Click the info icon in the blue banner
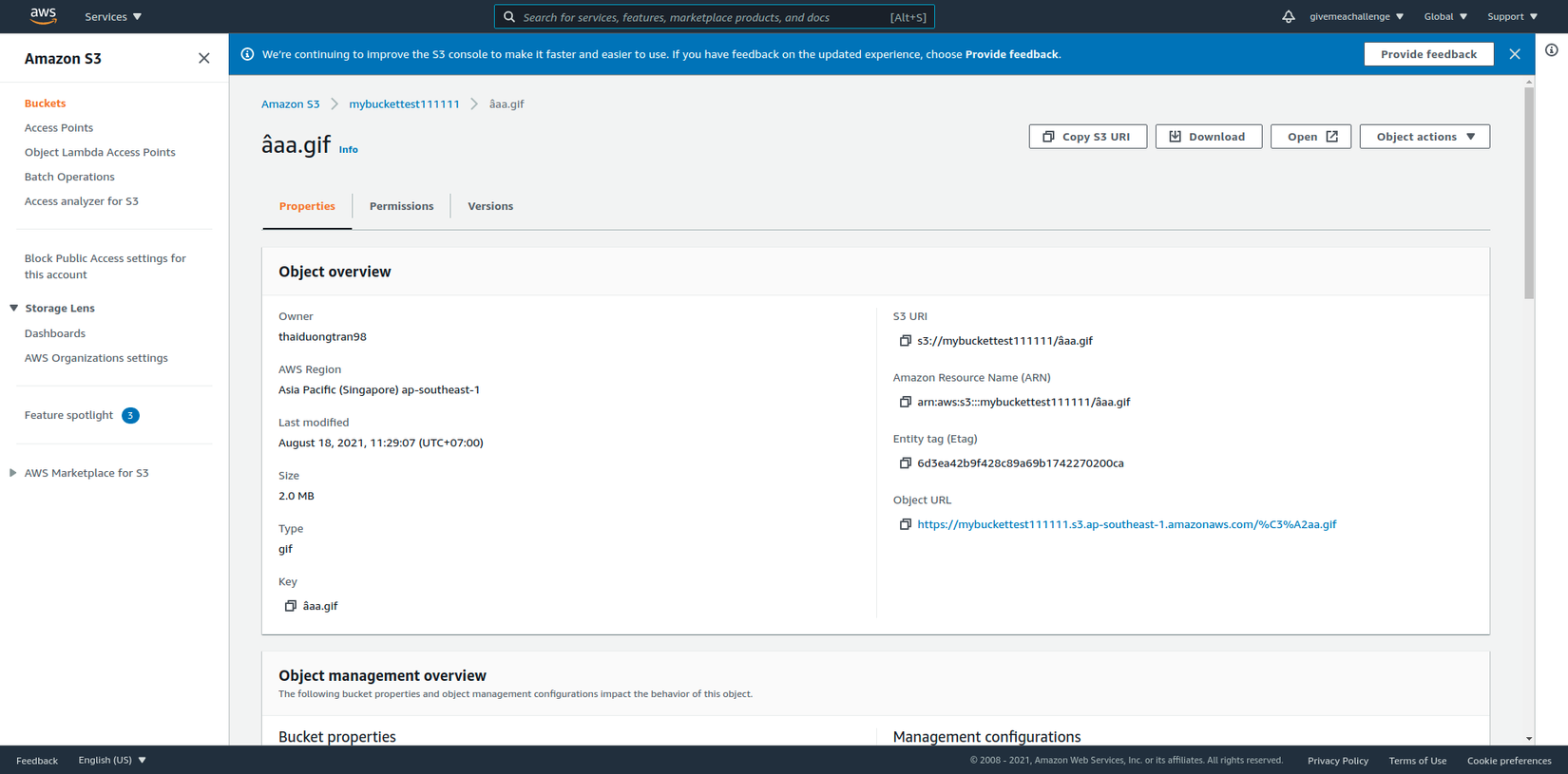1568x774 pixels. (x=247, y=54)
